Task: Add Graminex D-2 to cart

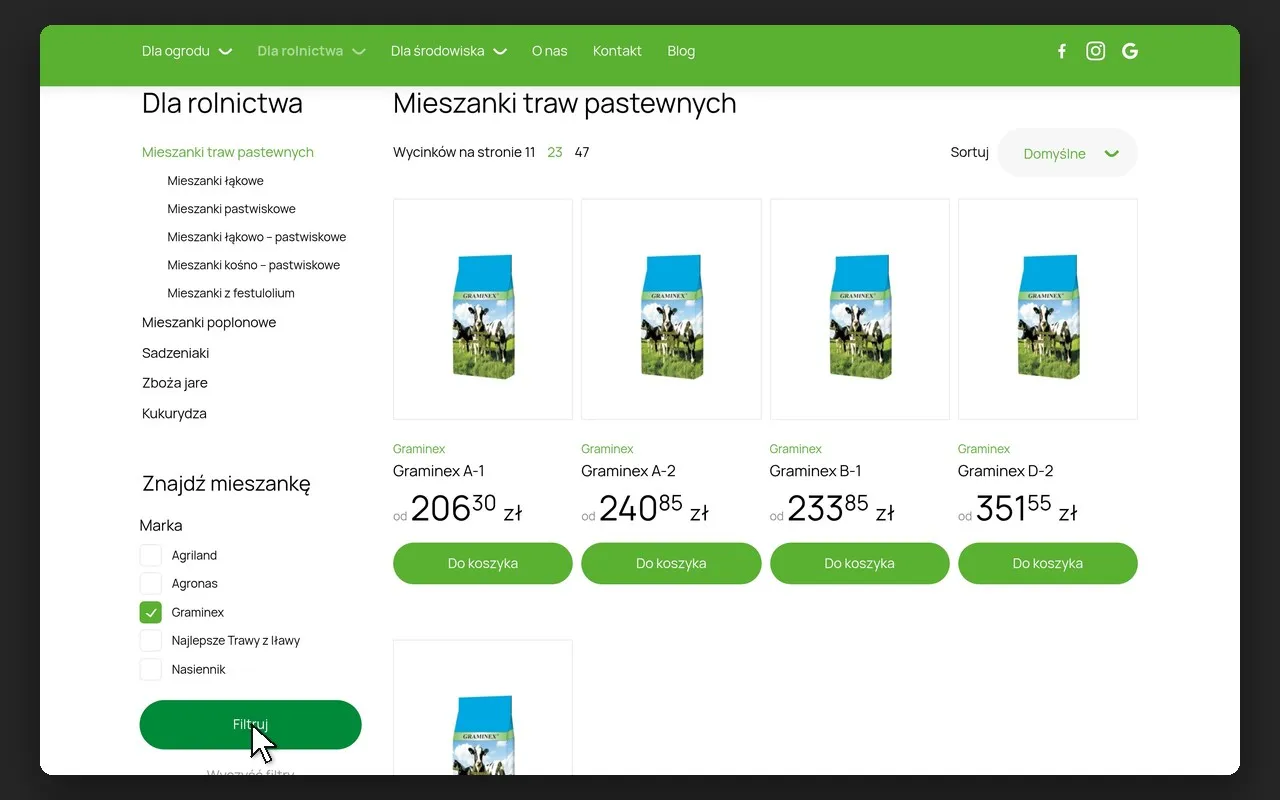Action: pyautogui.click(x=1048, y=563)
